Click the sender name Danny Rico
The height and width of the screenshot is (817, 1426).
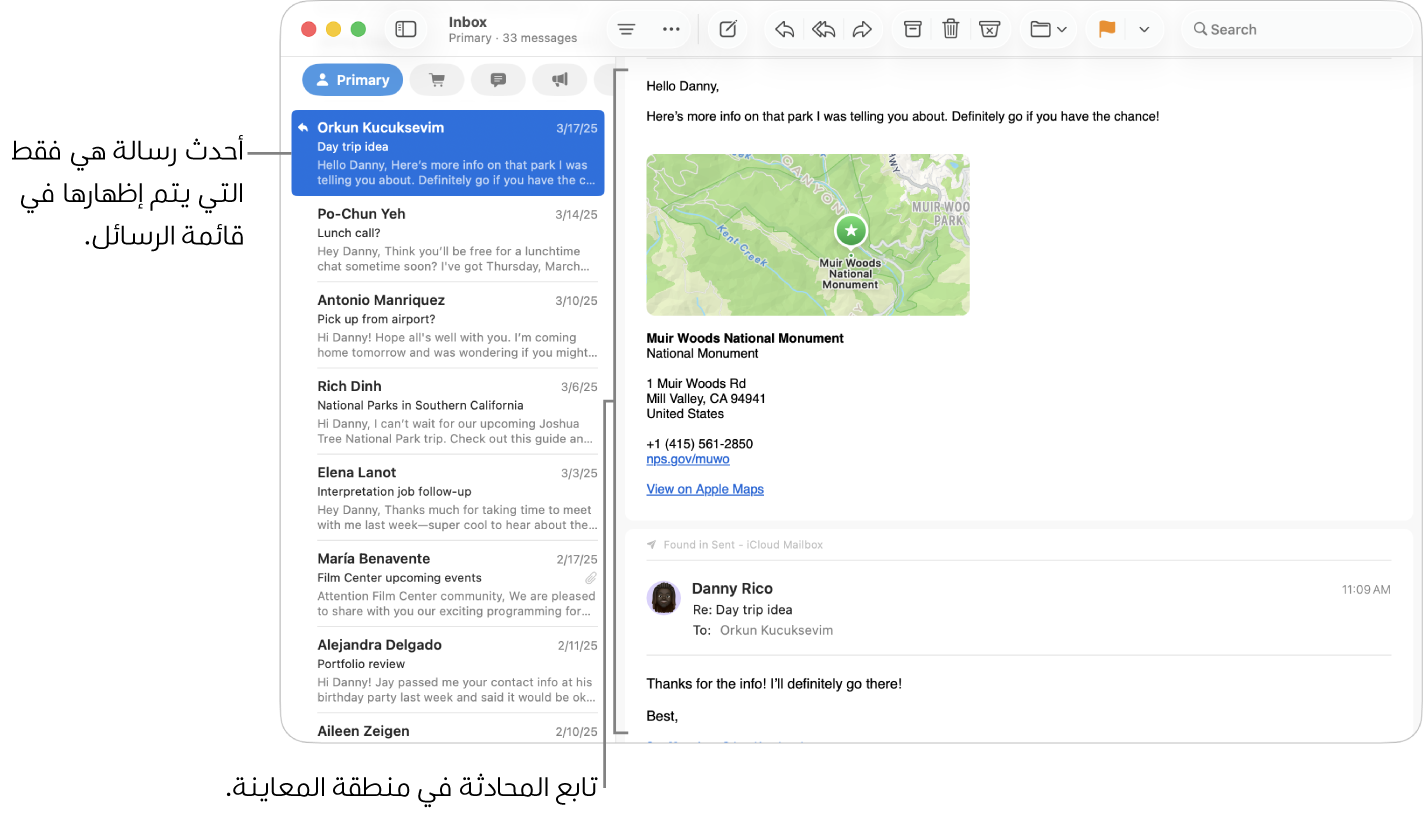coord(732,589)
